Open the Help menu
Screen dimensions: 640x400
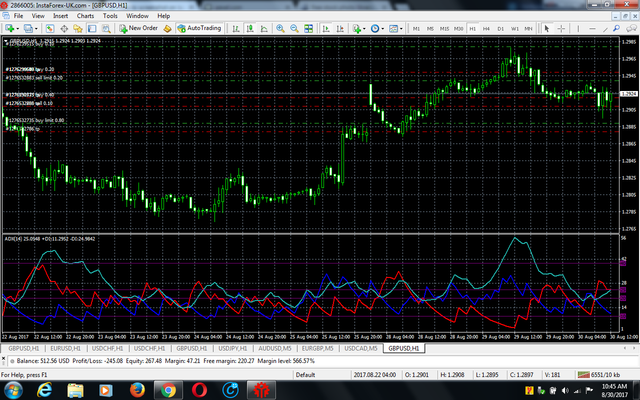pos(164,16)
